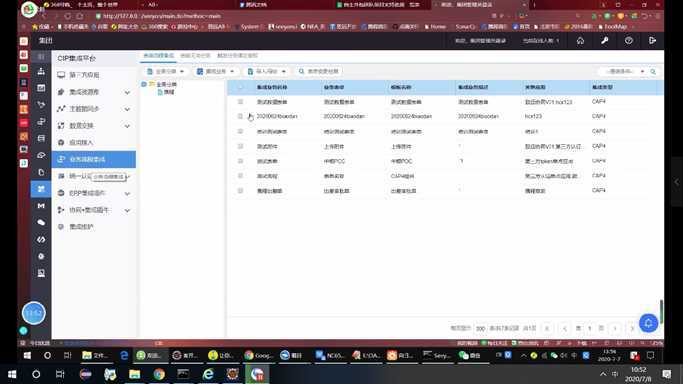Click the wrench settings icon in the top bar
The height and width of the screenshot is (384, 683).
coord(605,40)
